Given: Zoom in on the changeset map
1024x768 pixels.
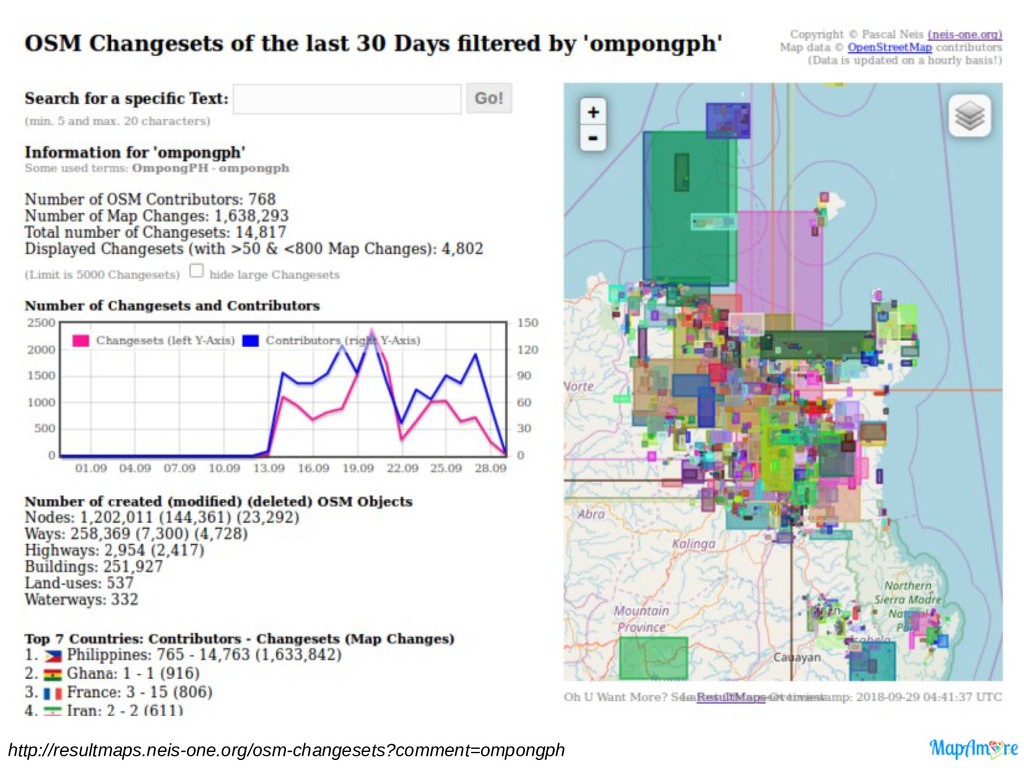Looking at the screenshot, I should [593, 112].
